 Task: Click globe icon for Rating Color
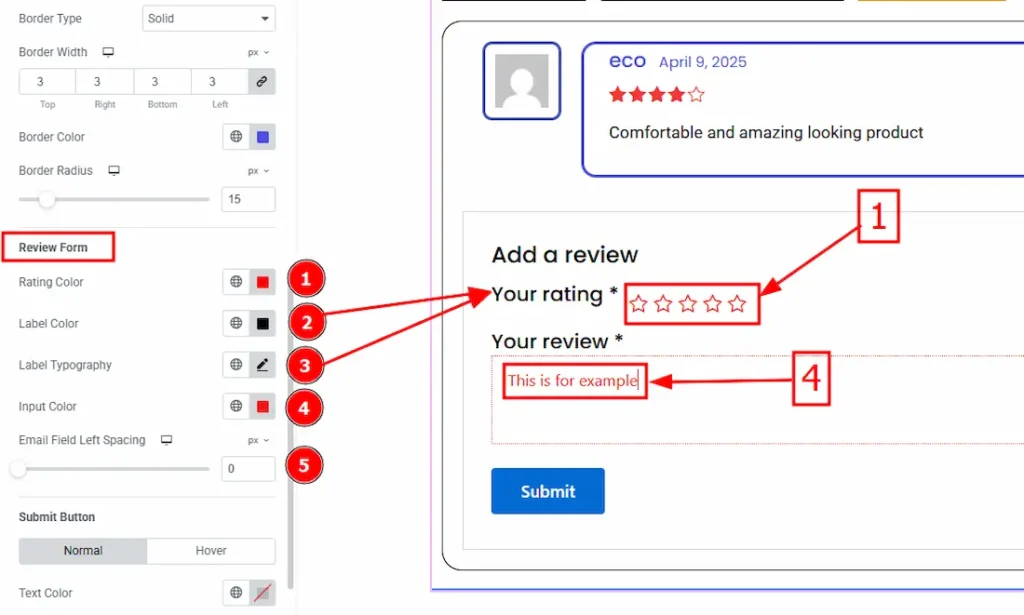(x=236, y=283)
